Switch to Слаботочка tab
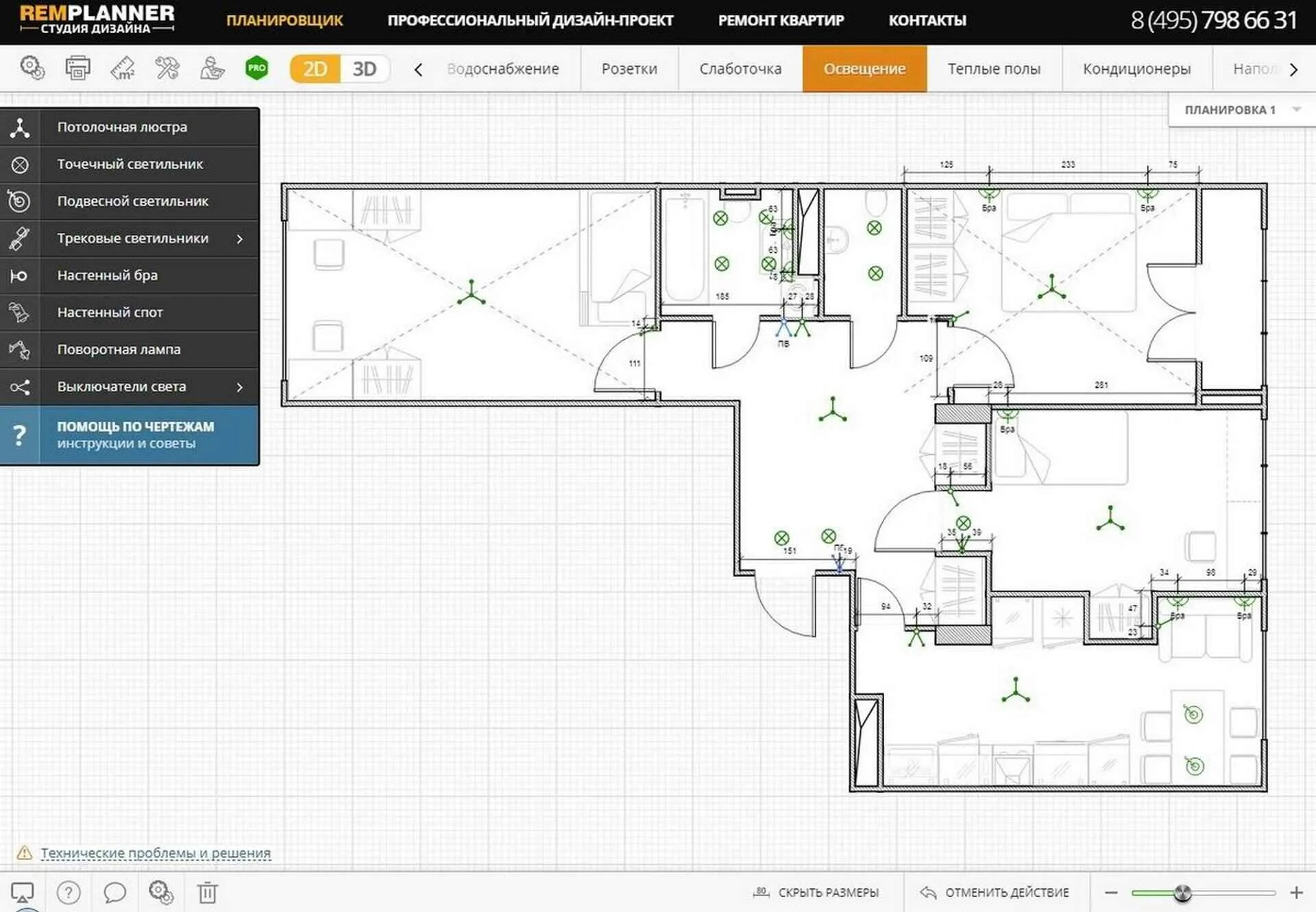The width and height of the screenshot is (1316, 912). [742, 68]
